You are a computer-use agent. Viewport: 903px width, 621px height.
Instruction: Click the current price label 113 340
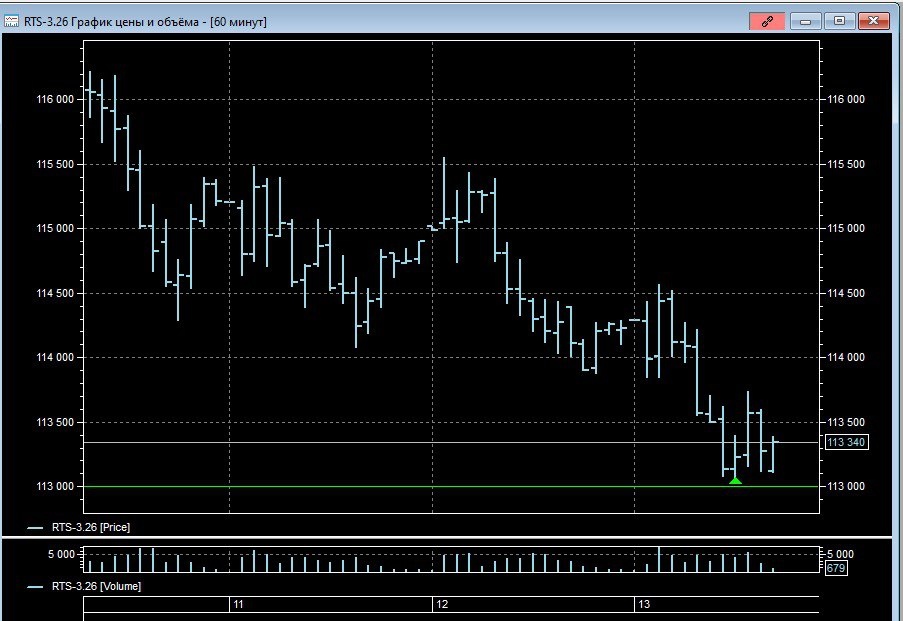(x=846, y=442)
